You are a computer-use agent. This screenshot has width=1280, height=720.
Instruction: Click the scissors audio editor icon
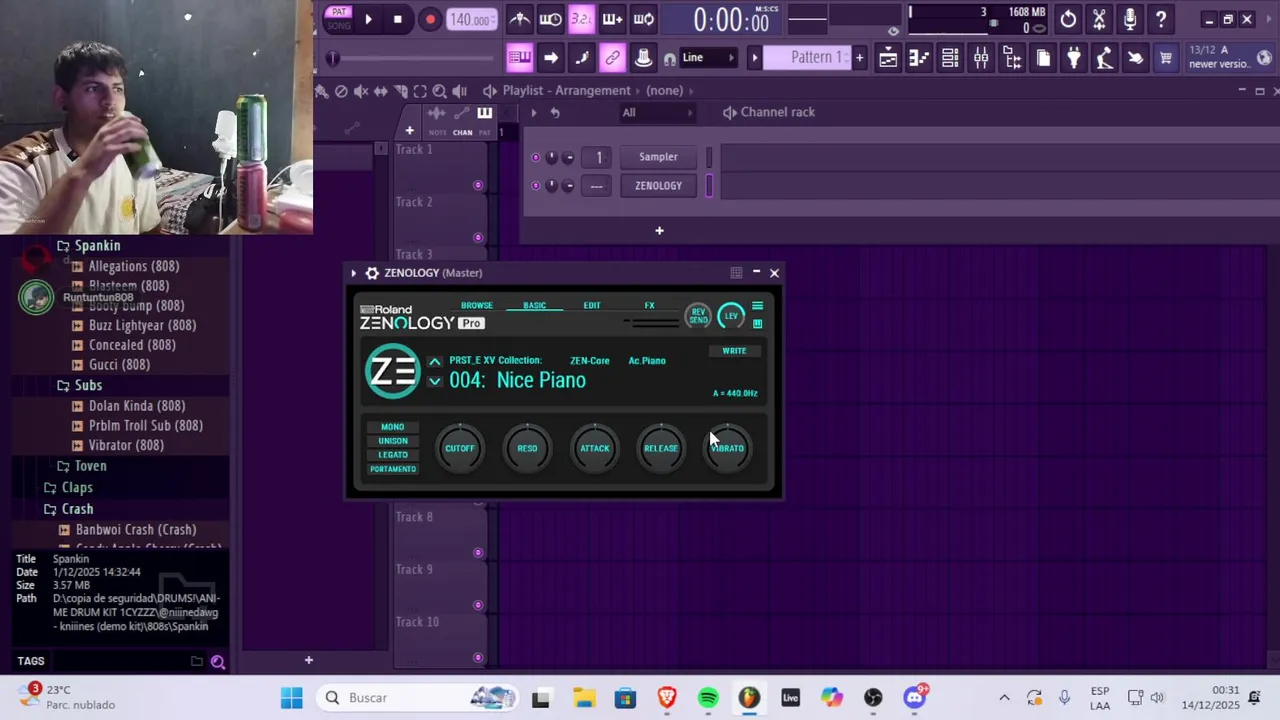1099,19
